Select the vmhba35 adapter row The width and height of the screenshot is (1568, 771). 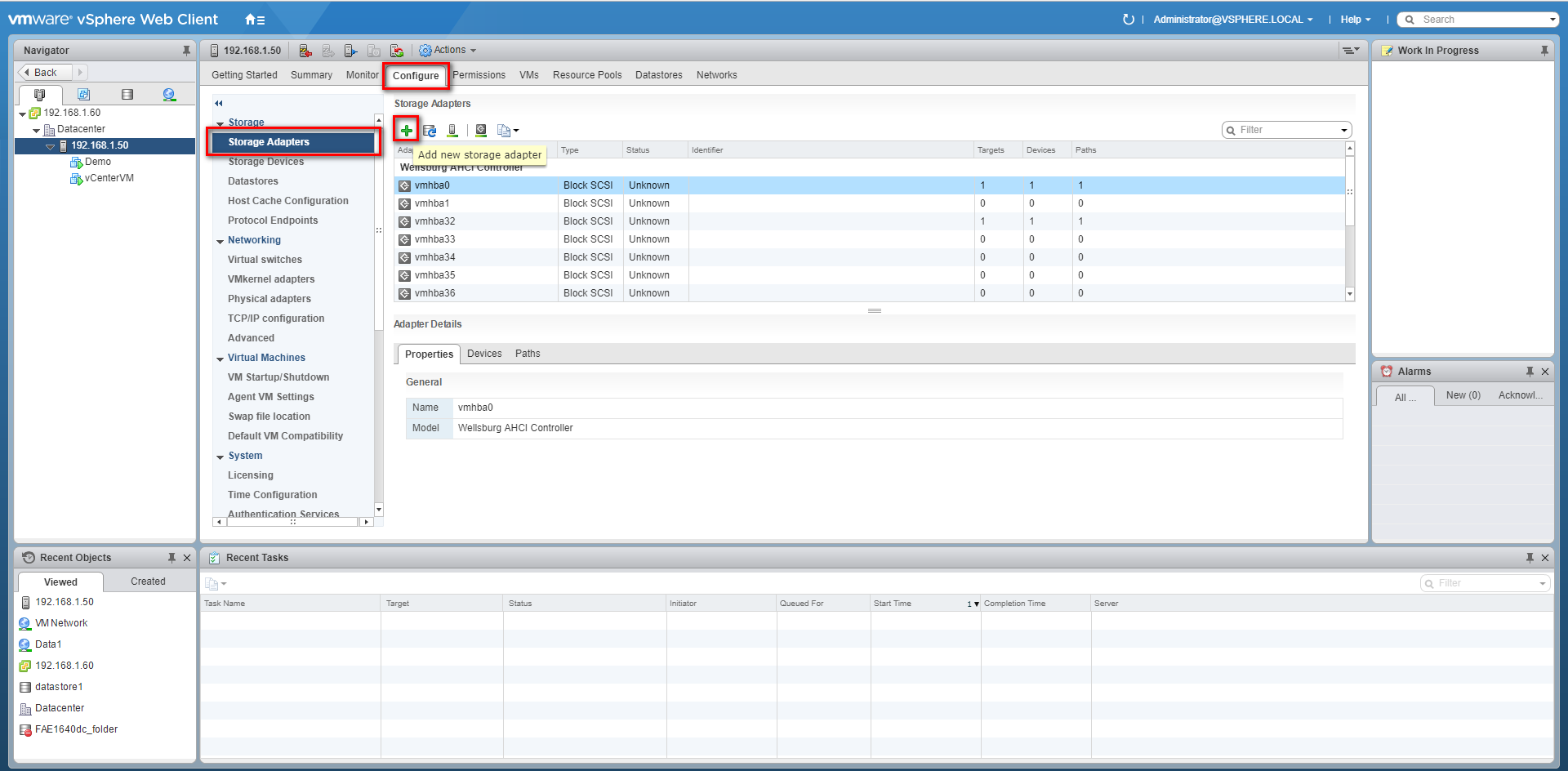pos(870,275)
